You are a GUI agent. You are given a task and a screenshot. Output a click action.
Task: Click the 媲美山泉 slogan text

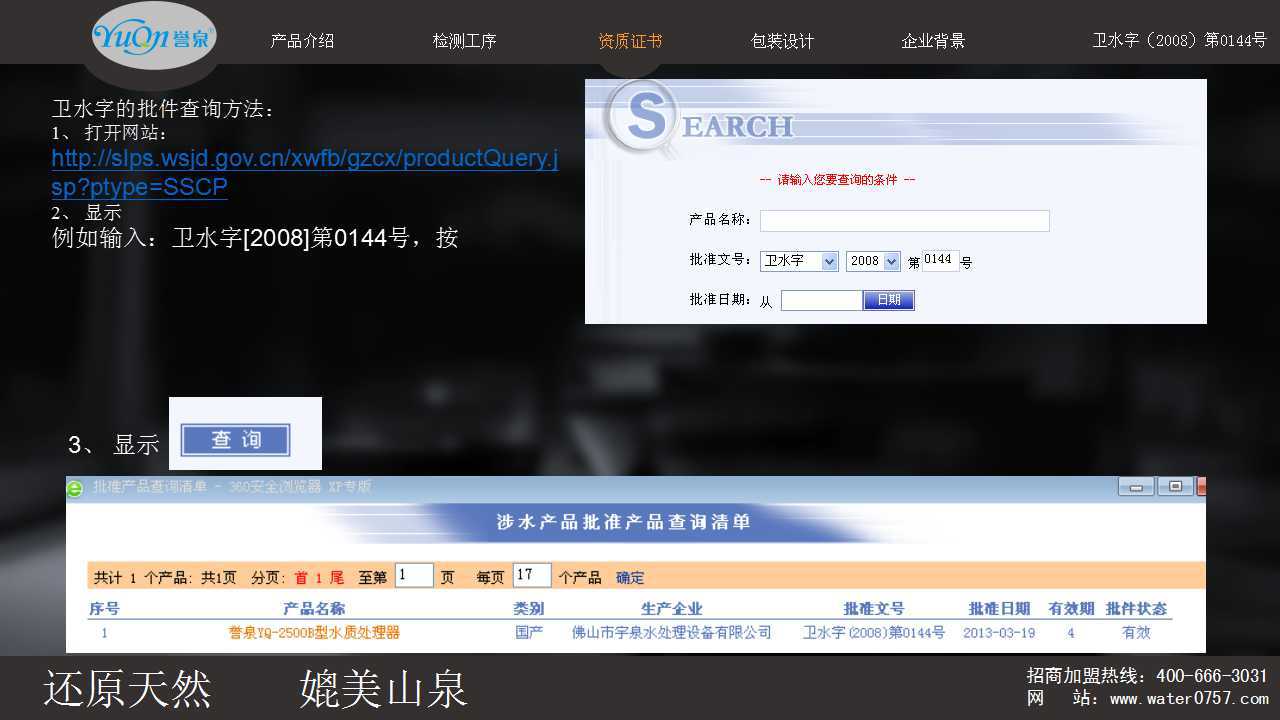click(383, 689)
